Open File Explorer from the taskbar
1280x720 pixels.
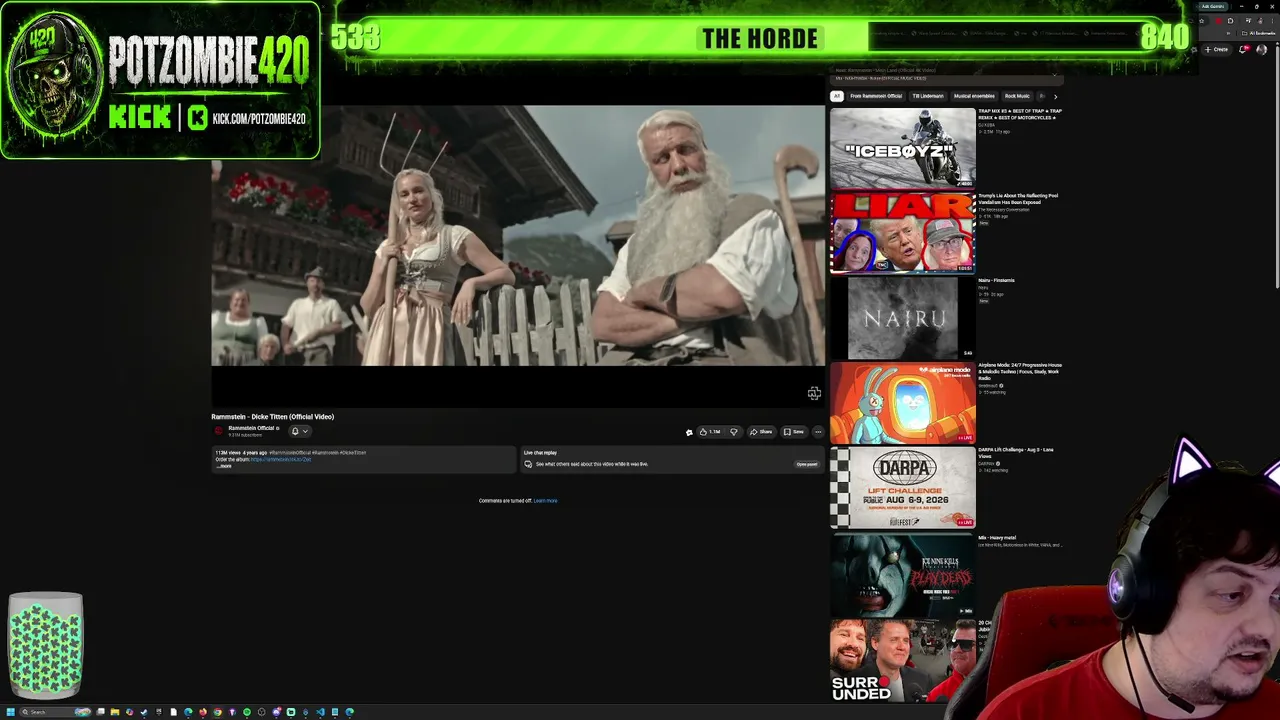point(114,712)
